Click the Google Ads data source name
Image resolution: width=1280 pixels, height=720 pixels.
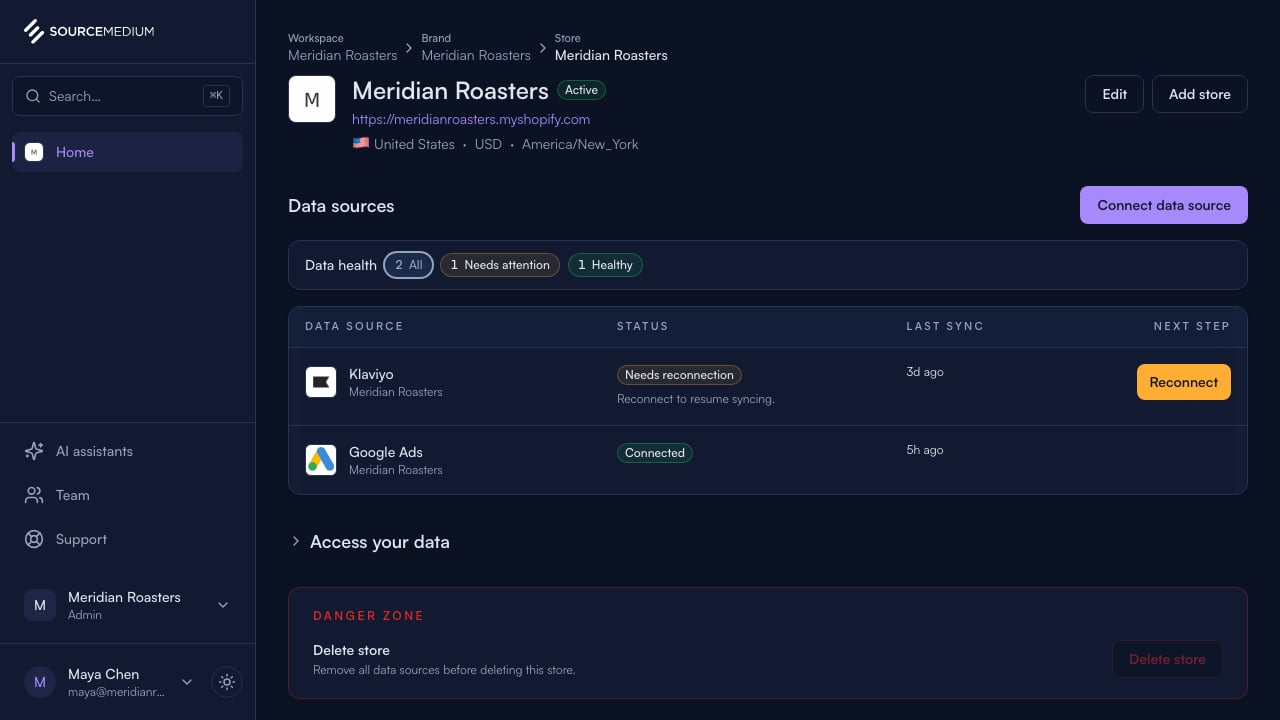pos(386,452)
